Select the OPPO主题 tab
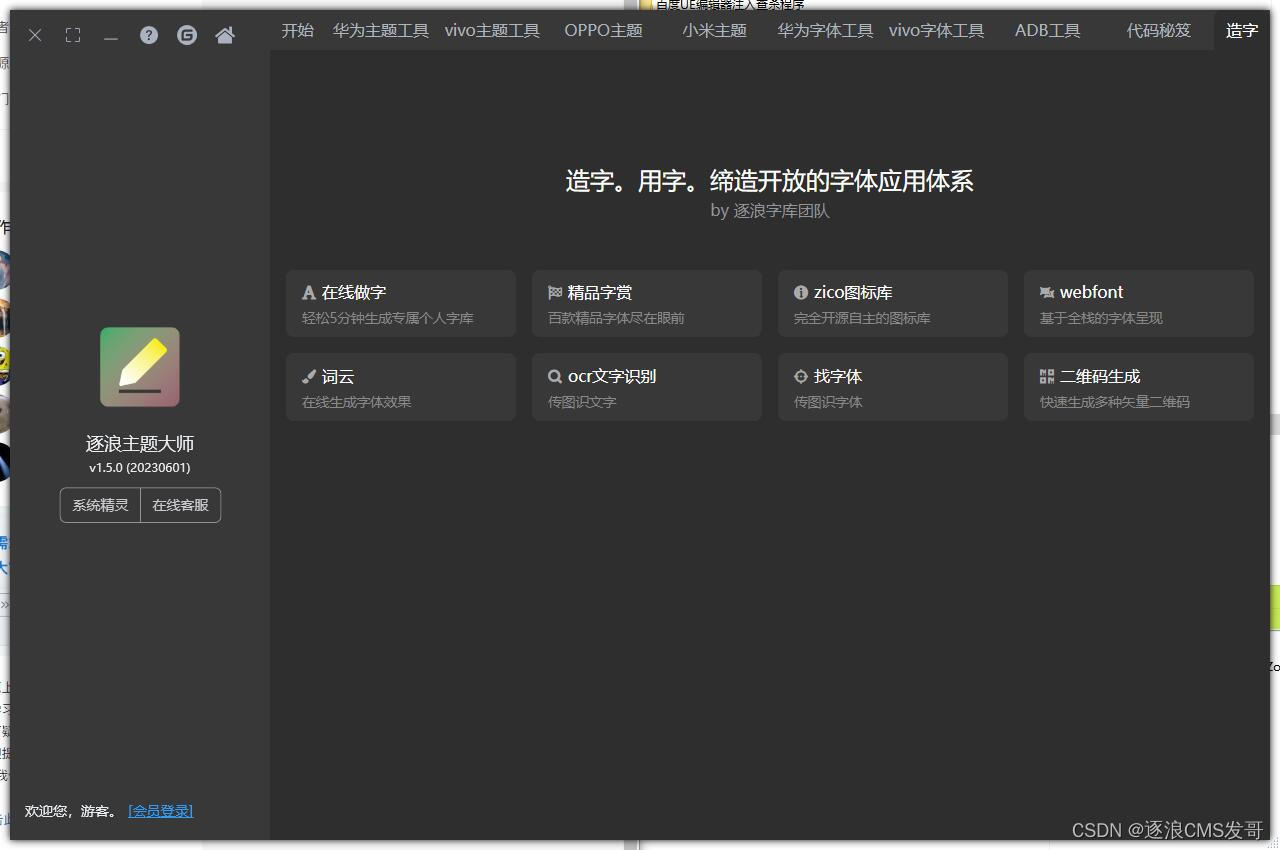This screenshot has height=850, width=1280. tap(604, 31)
